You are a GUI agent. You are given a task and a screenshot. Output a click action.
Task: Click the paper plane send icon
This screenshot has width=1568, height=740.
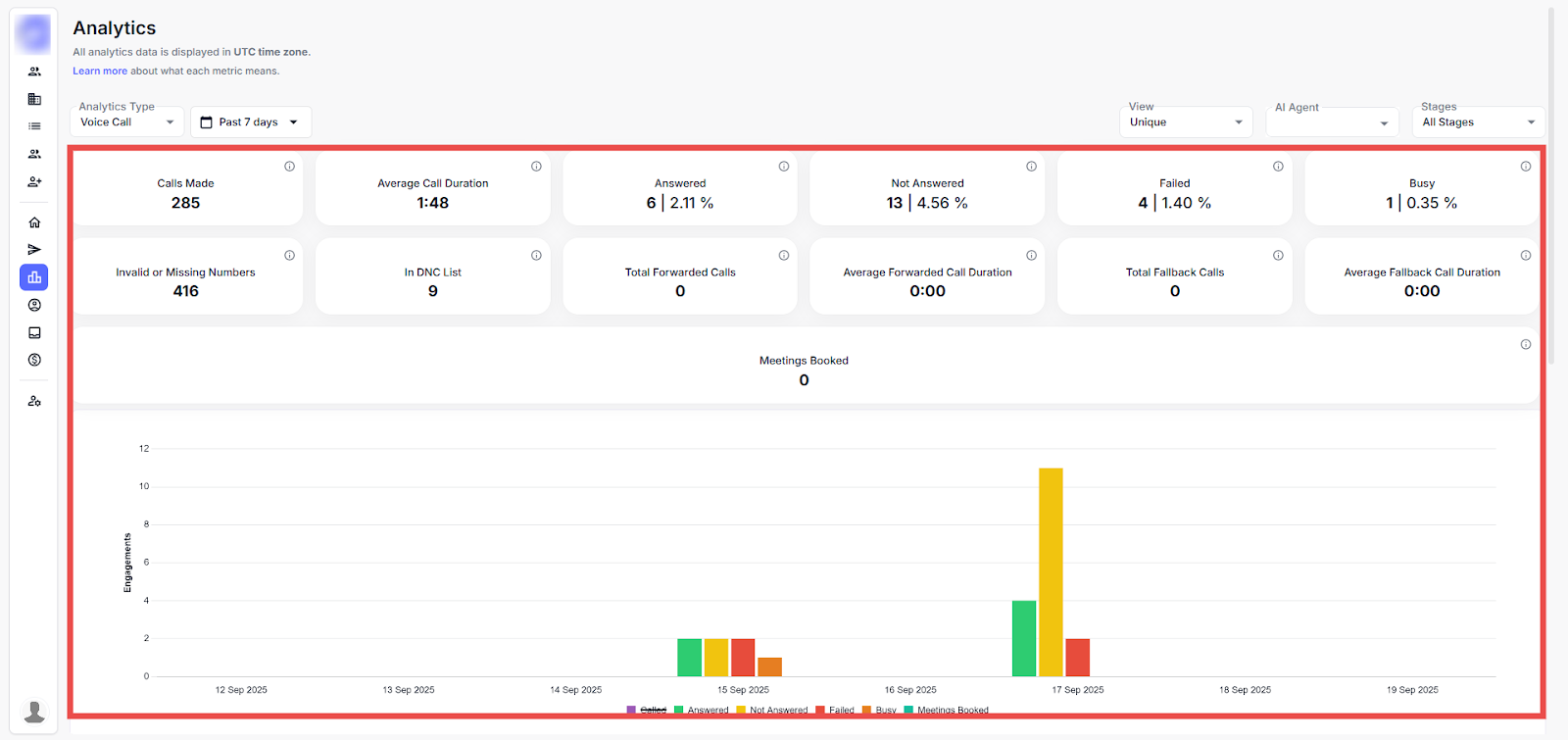click(34, 250)
